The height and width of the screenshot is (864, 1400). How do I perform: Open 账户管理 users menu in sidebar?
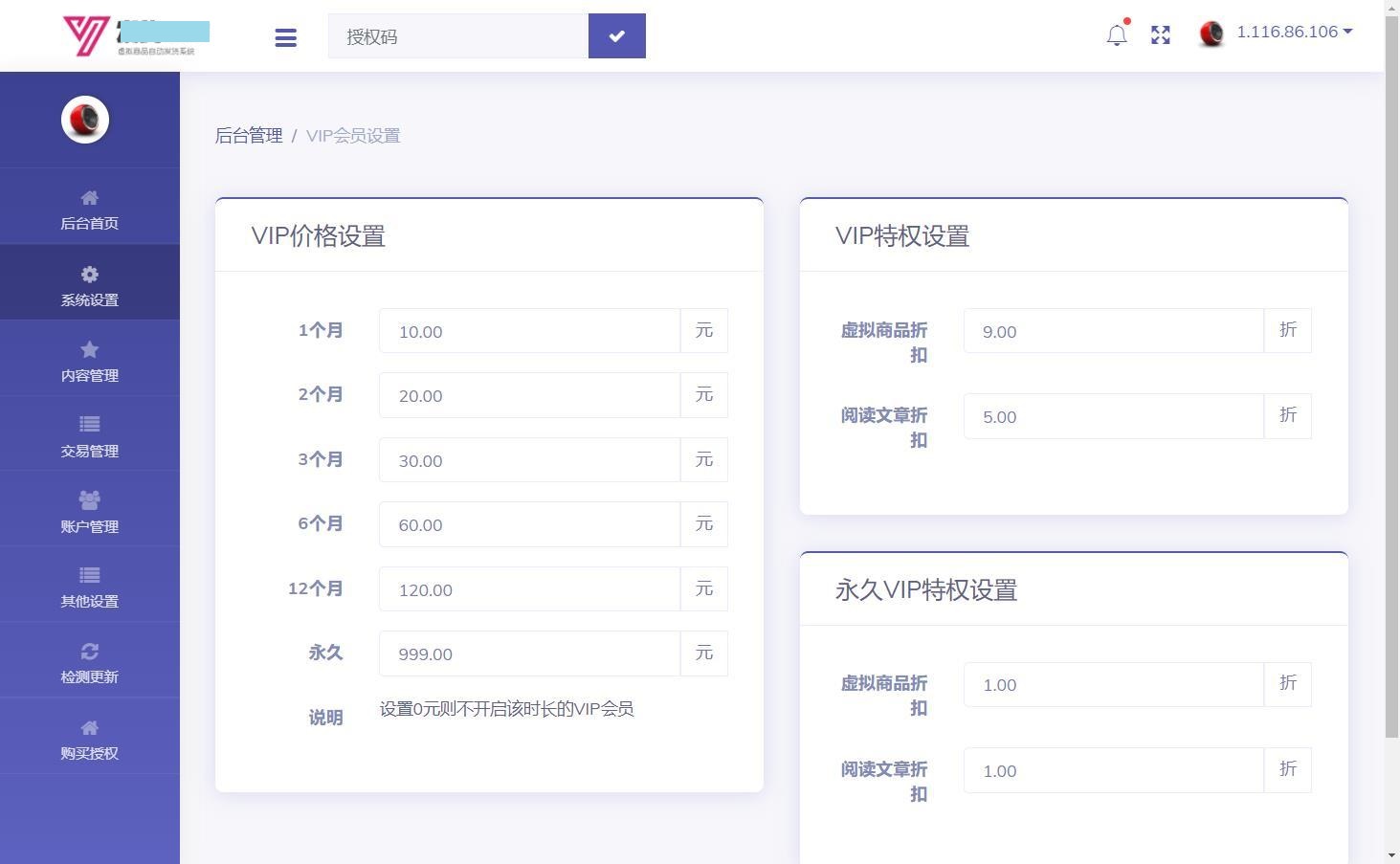coord(90,511)
